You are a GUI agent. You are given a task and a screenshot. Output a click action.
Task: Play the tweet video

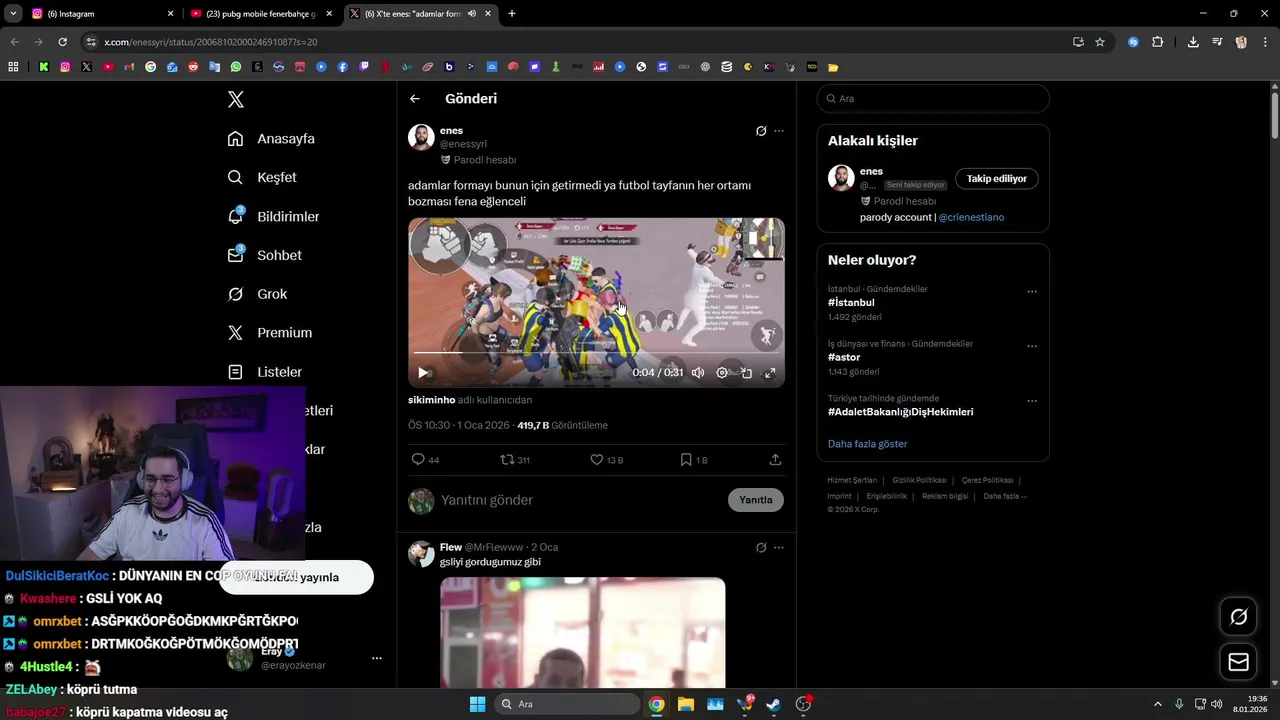coord(423,373)
